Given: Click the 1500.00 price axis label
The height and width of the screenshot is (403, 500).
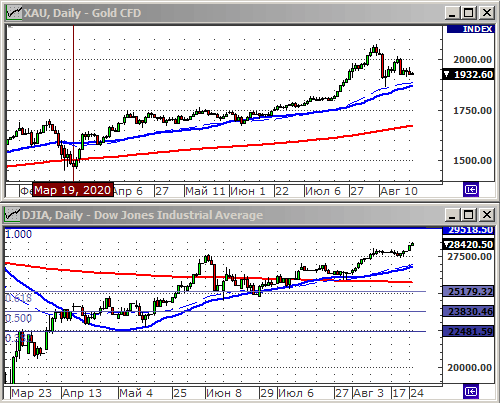Looking at the screenshot, I should pyautogui.click(x=472, y=160).
